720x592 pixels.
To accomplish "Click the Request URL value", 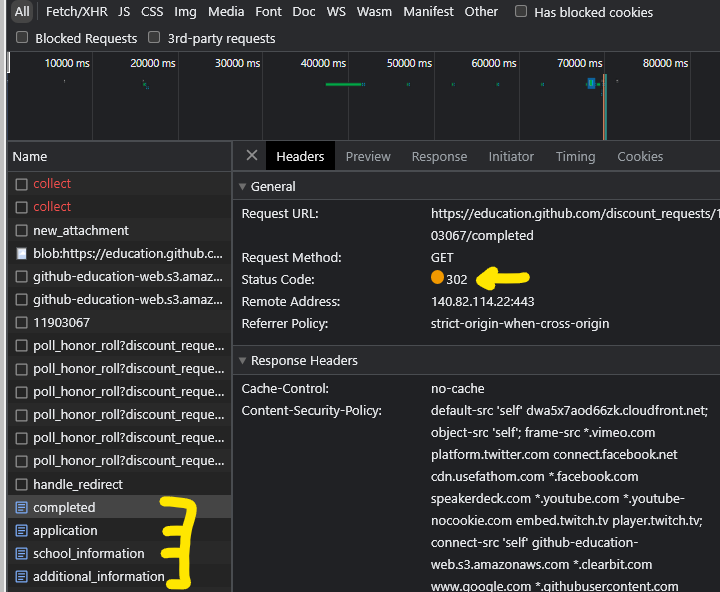I will pos(575,225).
